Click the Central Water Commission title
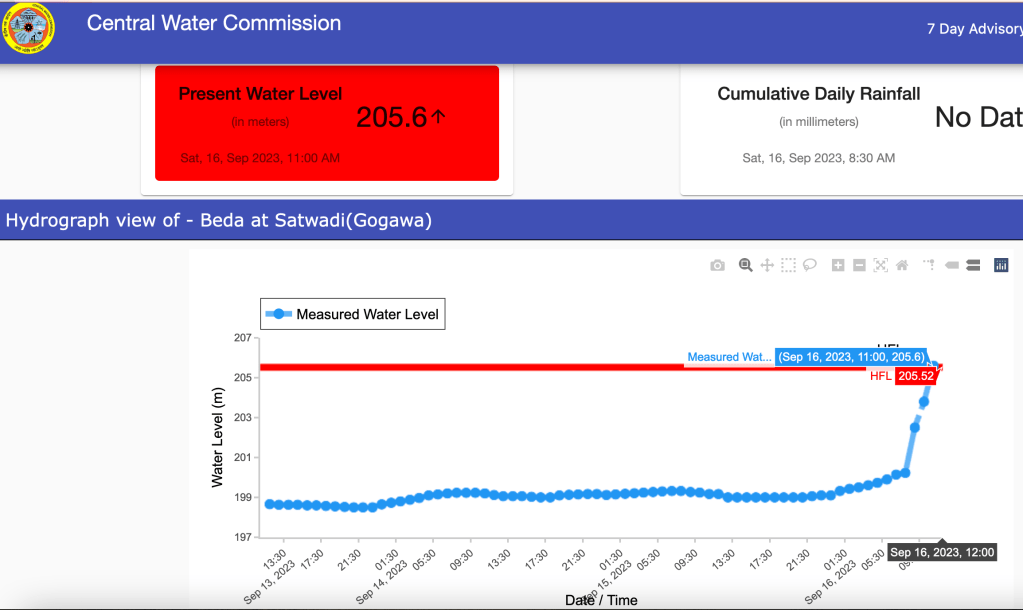1023x610 pixels. [x=214, y=23]
